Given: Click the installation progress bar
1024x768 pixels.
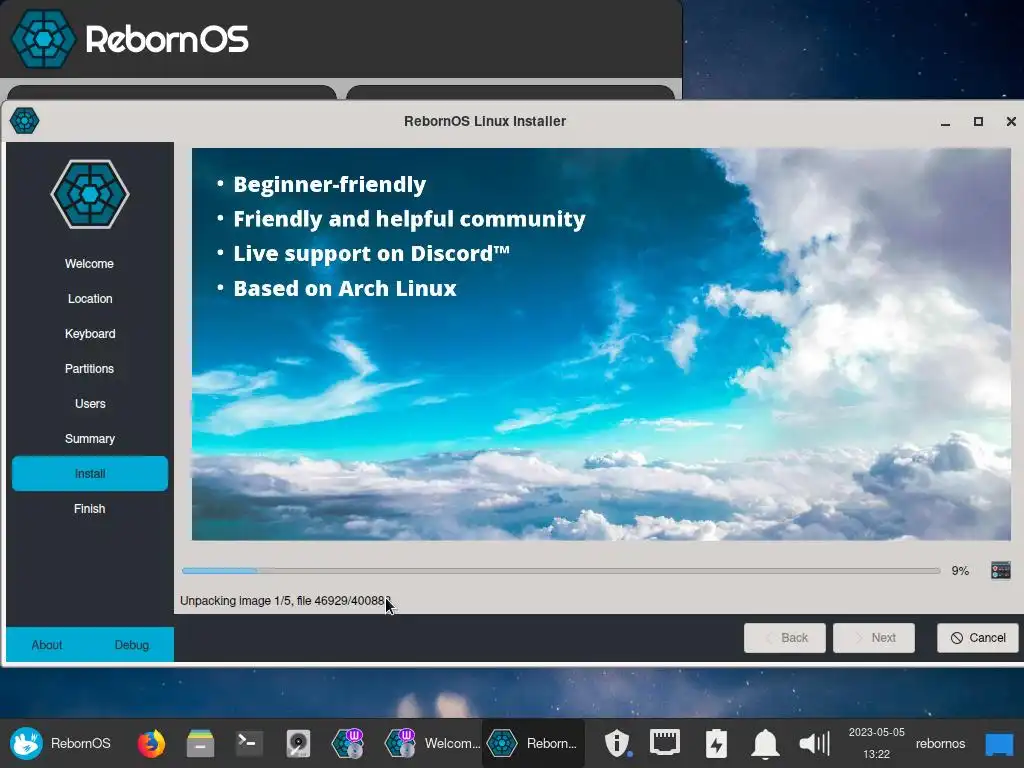Looking at the screenshot, I should coord(561,571).
